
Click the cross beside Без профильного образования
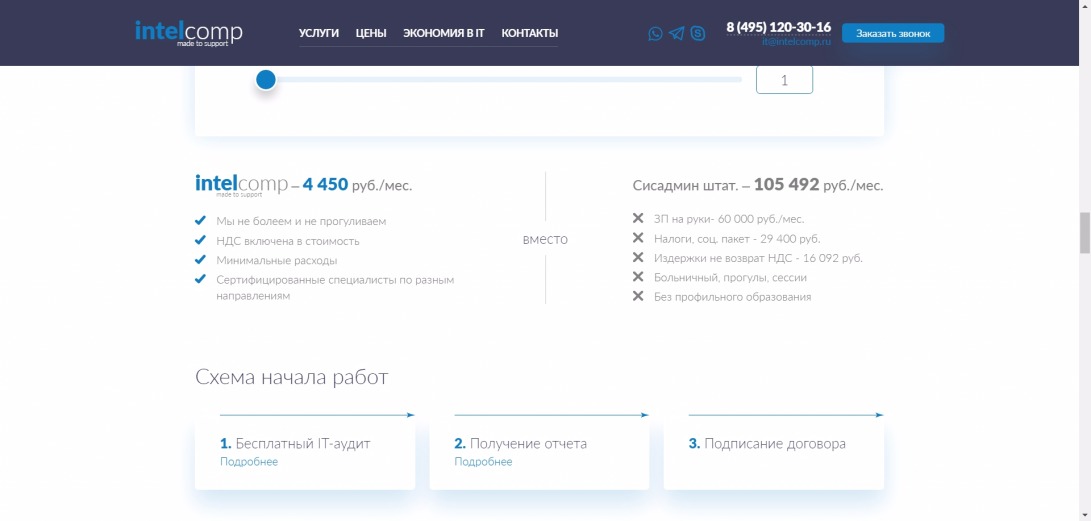[x=637, y=296]
